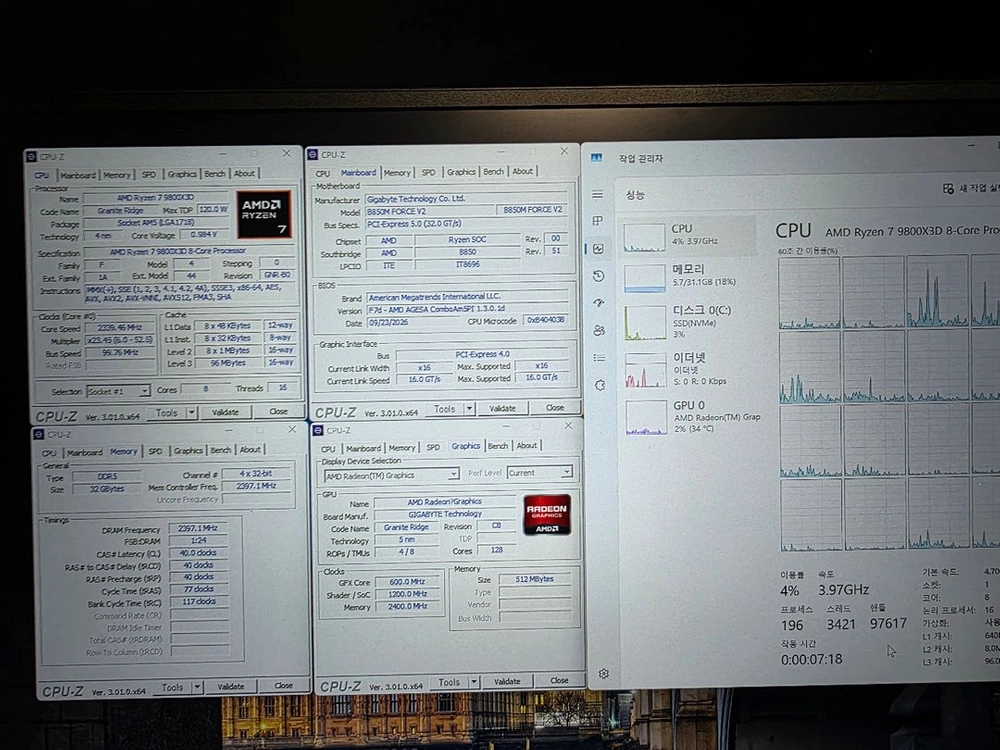The image size is (1000, 750).
Task: Click the GFX Core 600.0 MHz value
Action: (x=408, y=582)
